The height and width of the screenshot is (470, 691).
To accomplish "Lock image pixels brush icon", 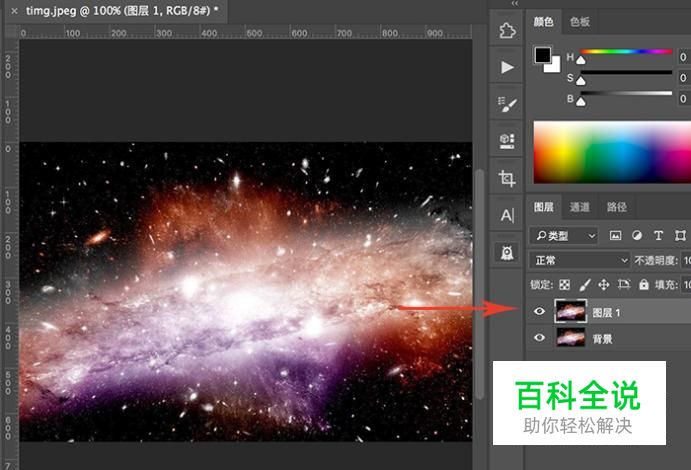I will (584, 285).
